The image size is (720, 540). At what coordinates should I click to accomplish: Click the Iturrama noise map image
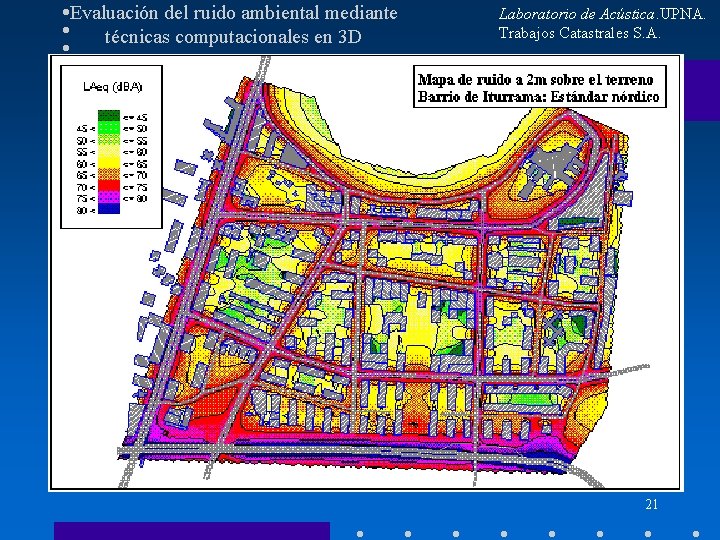366,273
